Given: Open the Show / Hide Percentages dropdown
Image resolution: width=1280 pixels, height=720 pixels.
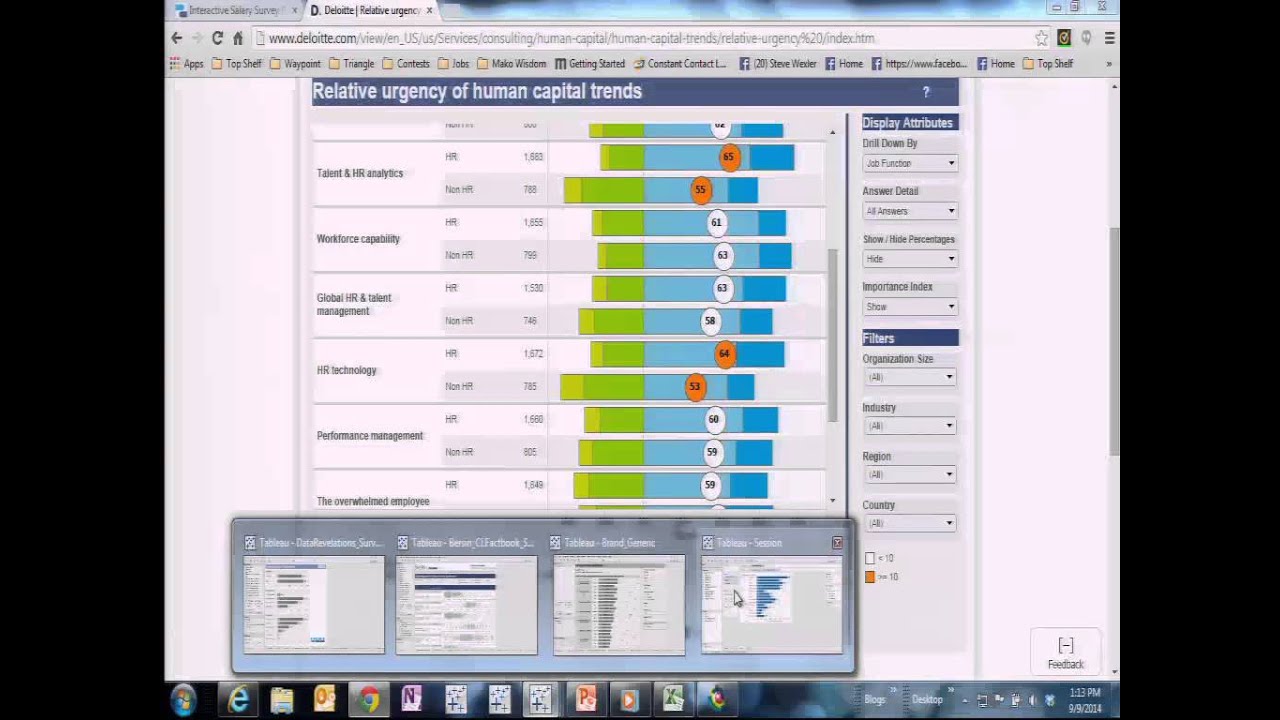Looking at the screenshot, I should click(x=910, y=259).
